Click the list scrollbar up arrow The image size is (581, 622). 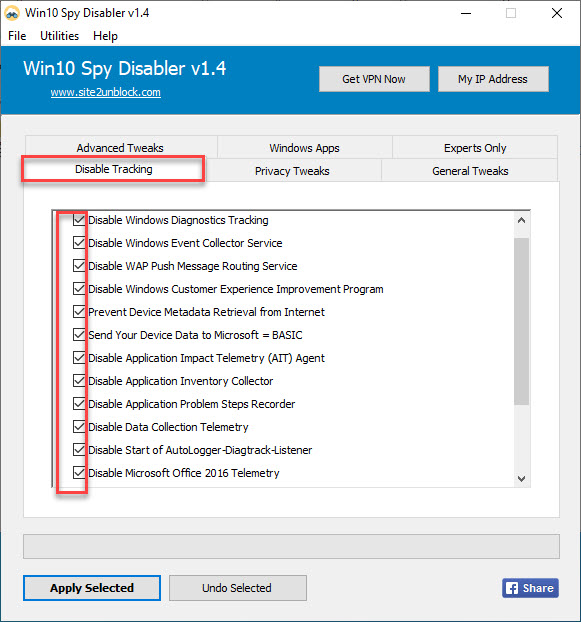click(x=522, y=220)
